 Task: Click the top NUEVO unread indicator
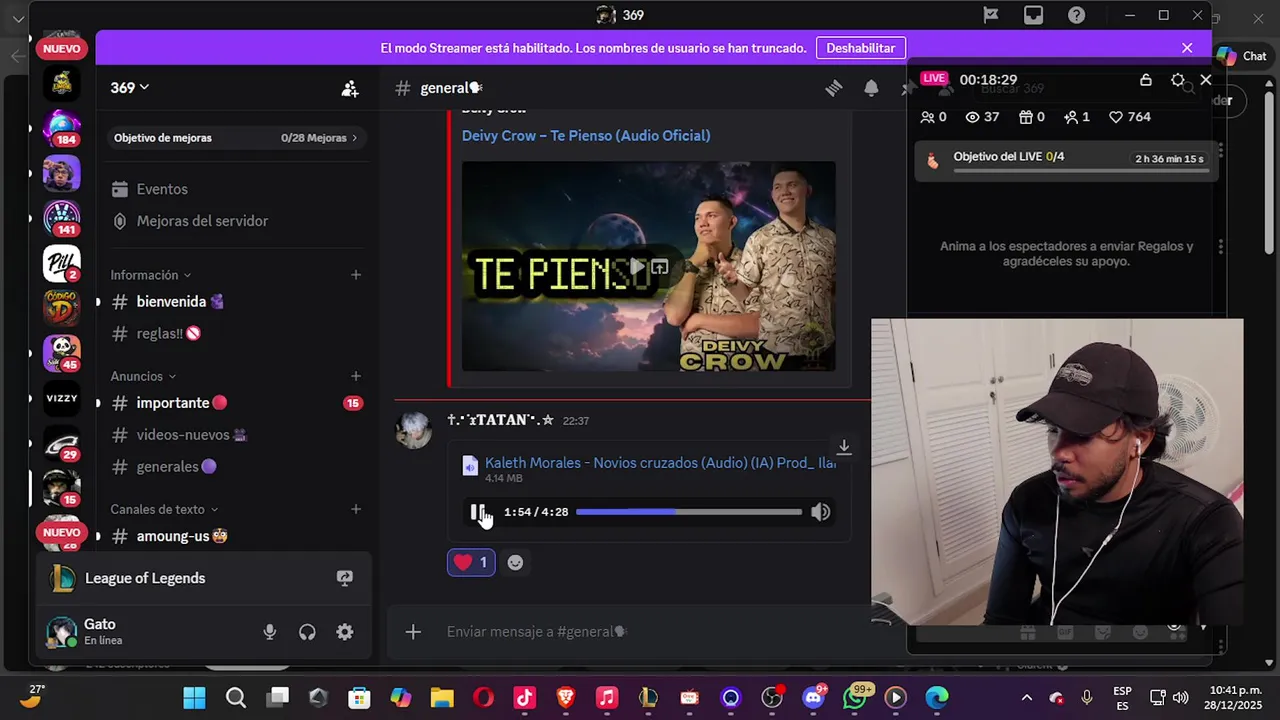tap(61, 49)
